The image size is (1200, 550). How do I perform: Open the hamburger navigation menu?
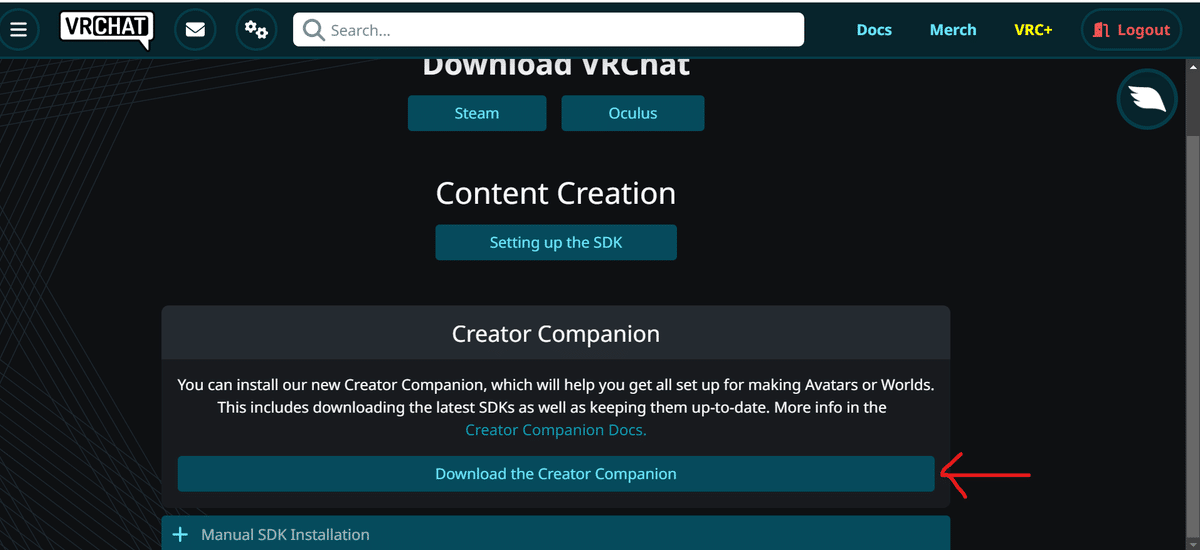click(18, 30)
